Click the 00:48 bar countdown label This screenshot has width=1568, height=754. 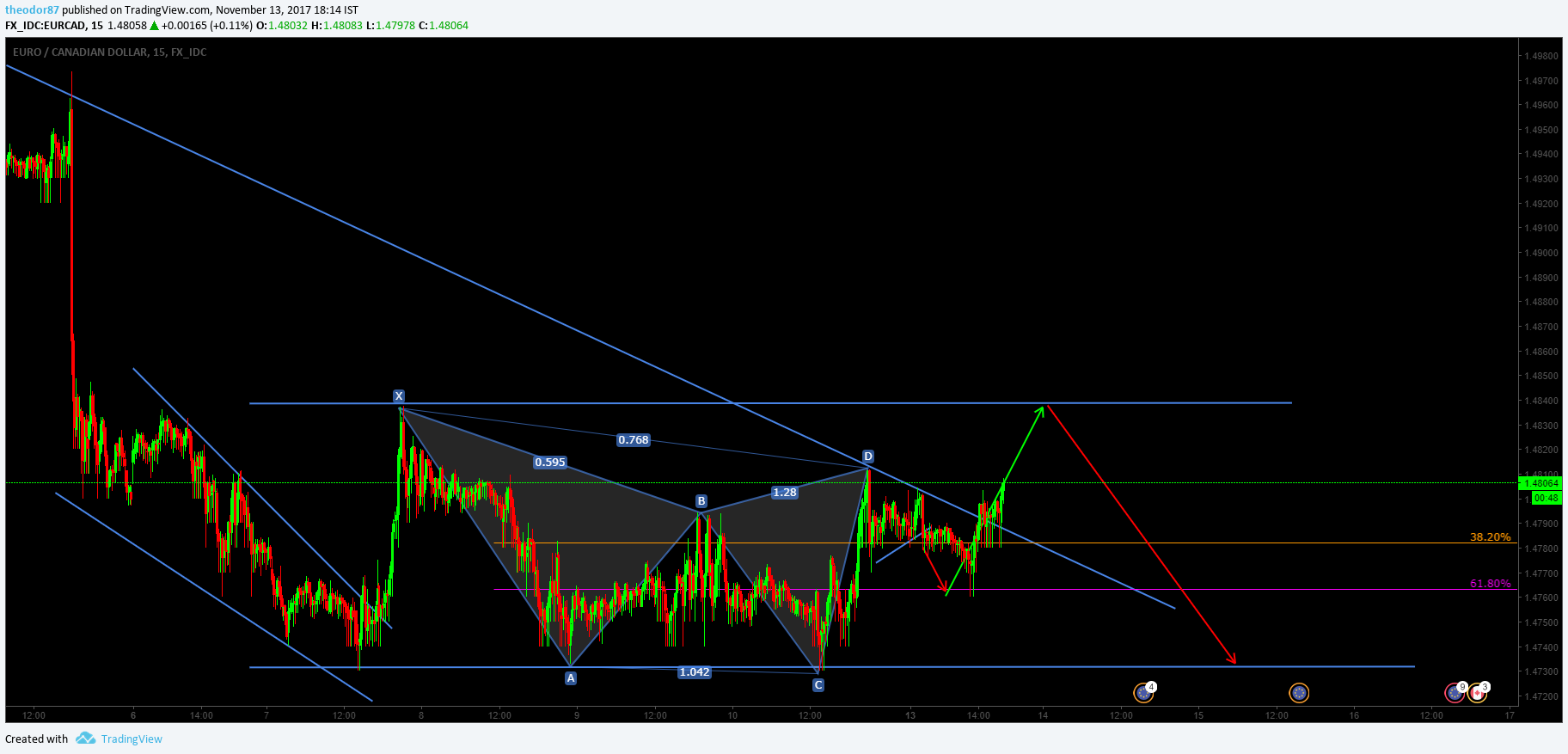click(1547, 499)
